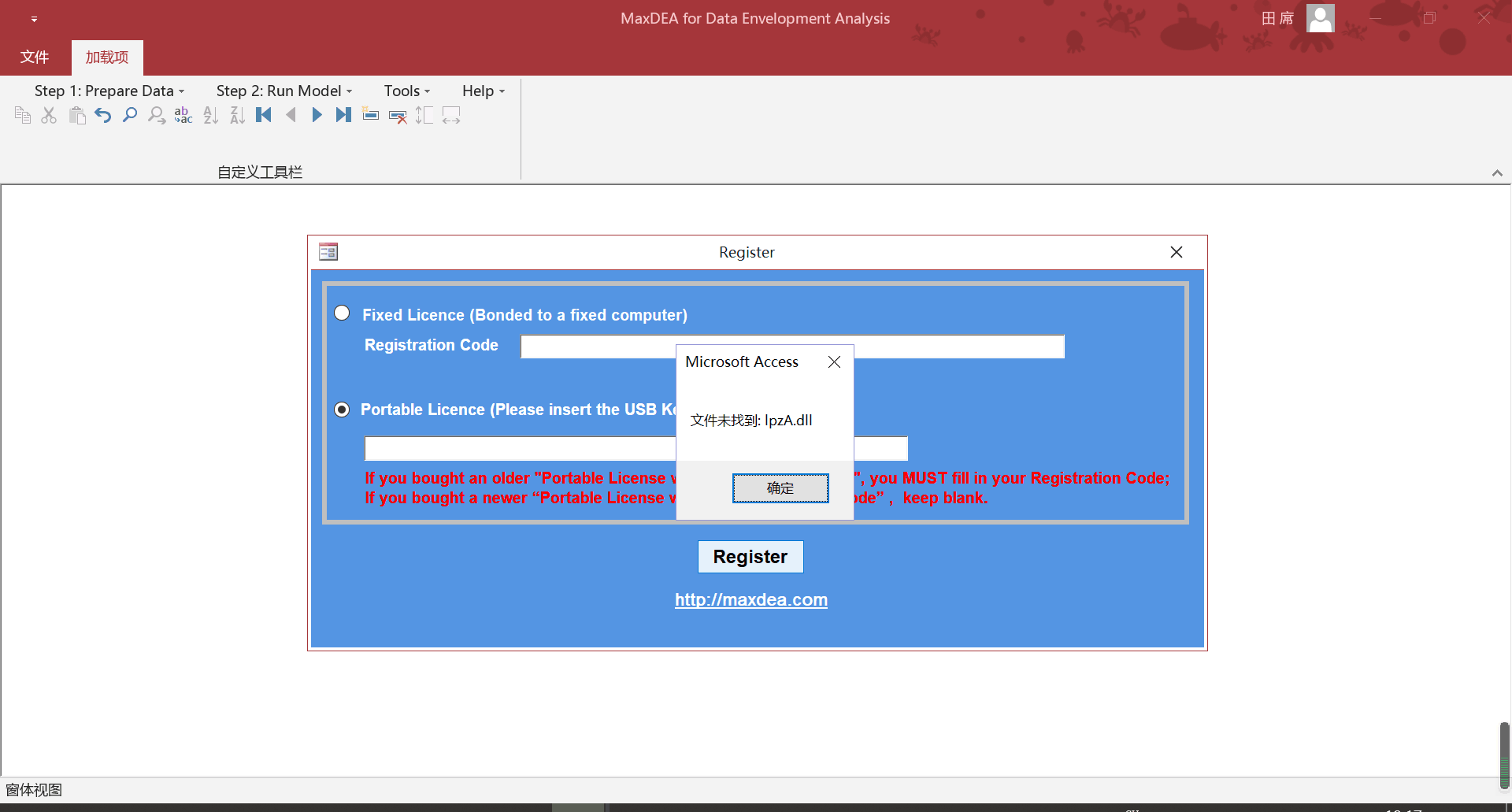Viewport: 1512px width, 812px height.
Task: Click the Portable Licence code input field
Action: pyautogui.click(x=636, y=449)
